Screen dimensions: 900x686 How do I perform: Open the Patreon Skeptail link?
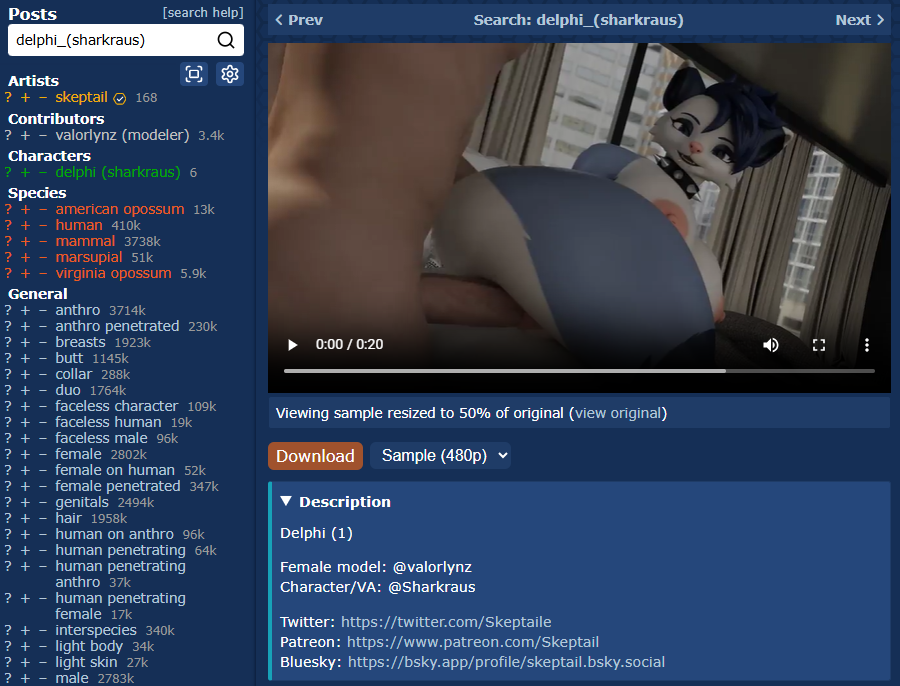click(x=473, y=642)
